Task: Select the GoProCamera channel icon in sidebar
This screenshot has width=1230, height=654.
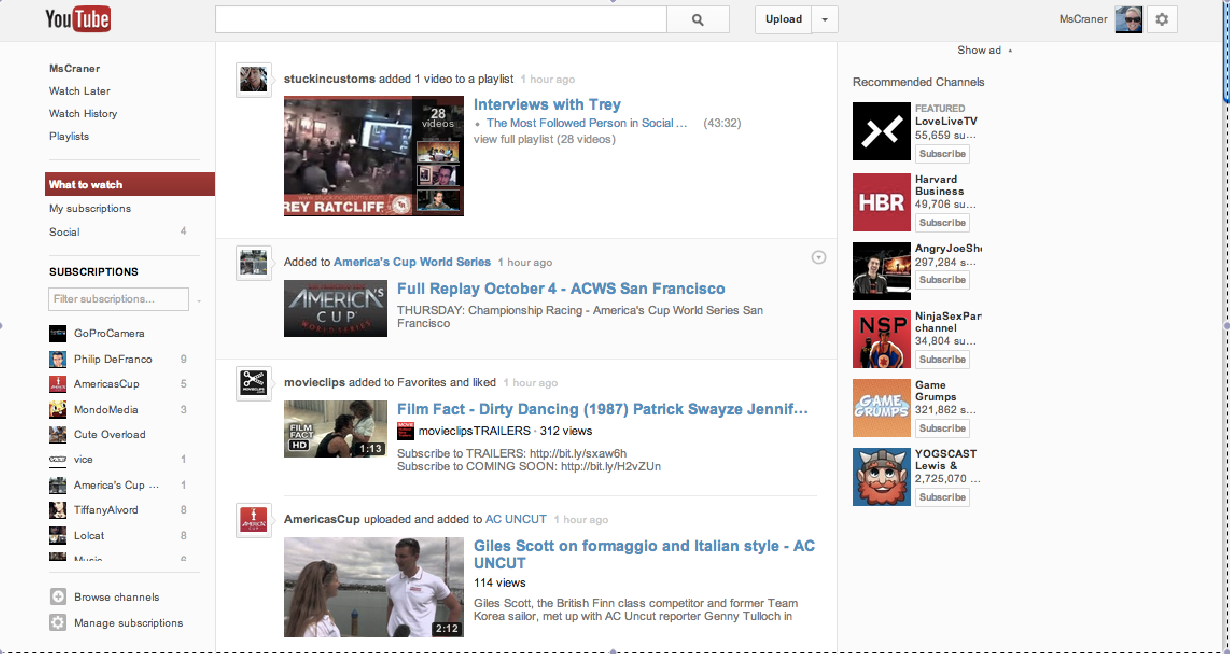Action: [x=57, y=333]
